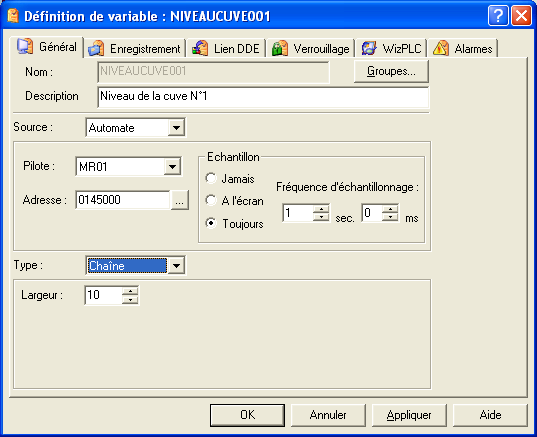
Task: Click the Verrouillage padlock icon
Action: (x=280, y=48)
